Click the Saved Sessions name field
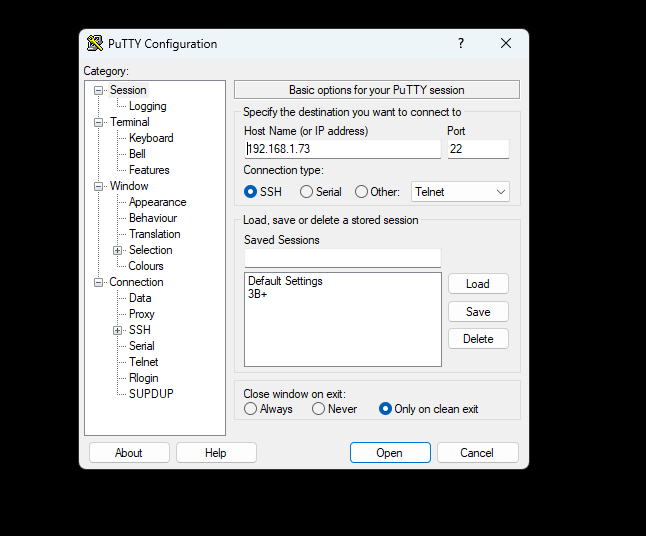 (342, 258)
